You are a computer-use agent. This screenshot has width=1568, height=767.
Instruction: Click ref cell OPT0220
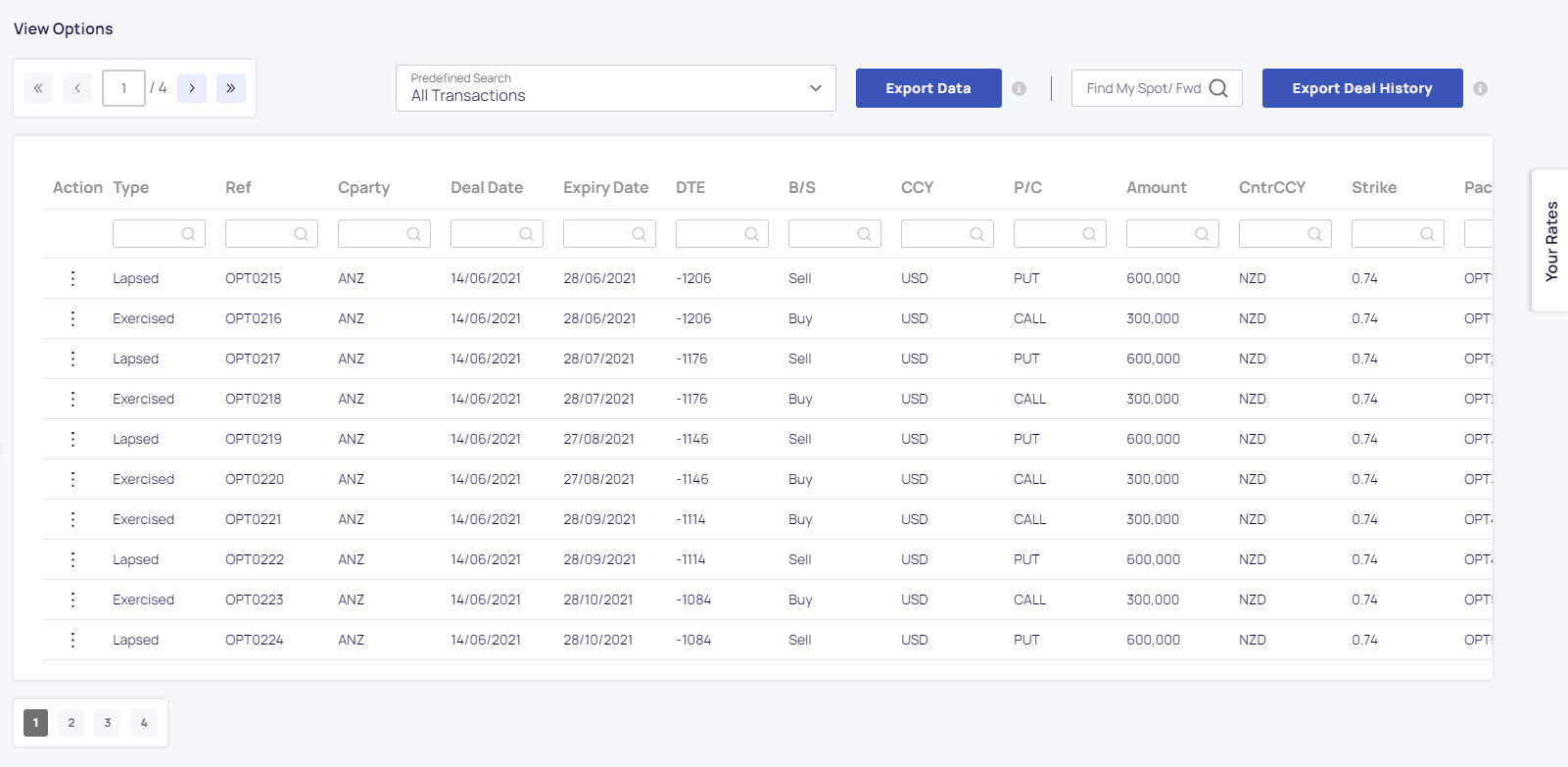pyautogui.click(x=255, y=479)
